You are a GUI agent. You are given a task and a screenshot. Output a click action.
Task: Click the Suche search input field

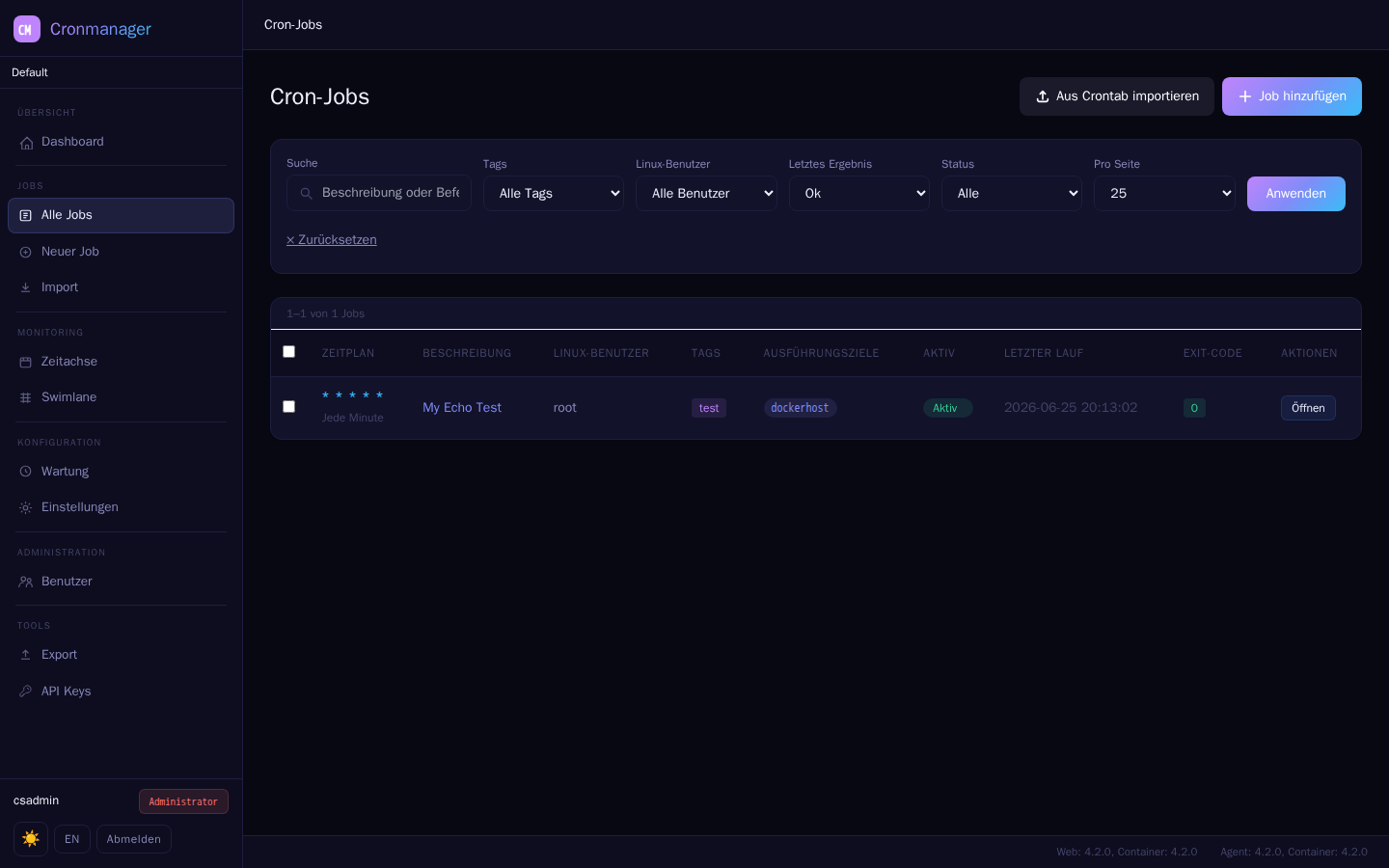379,193
